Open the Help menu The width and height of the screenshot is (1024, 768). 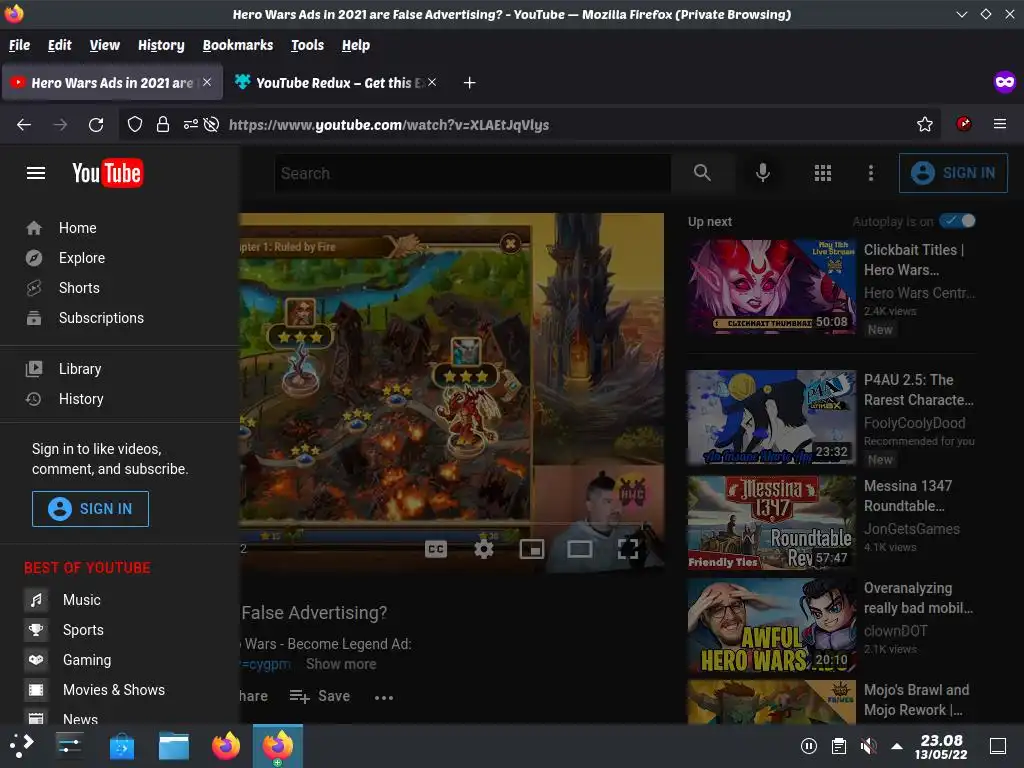356,45
